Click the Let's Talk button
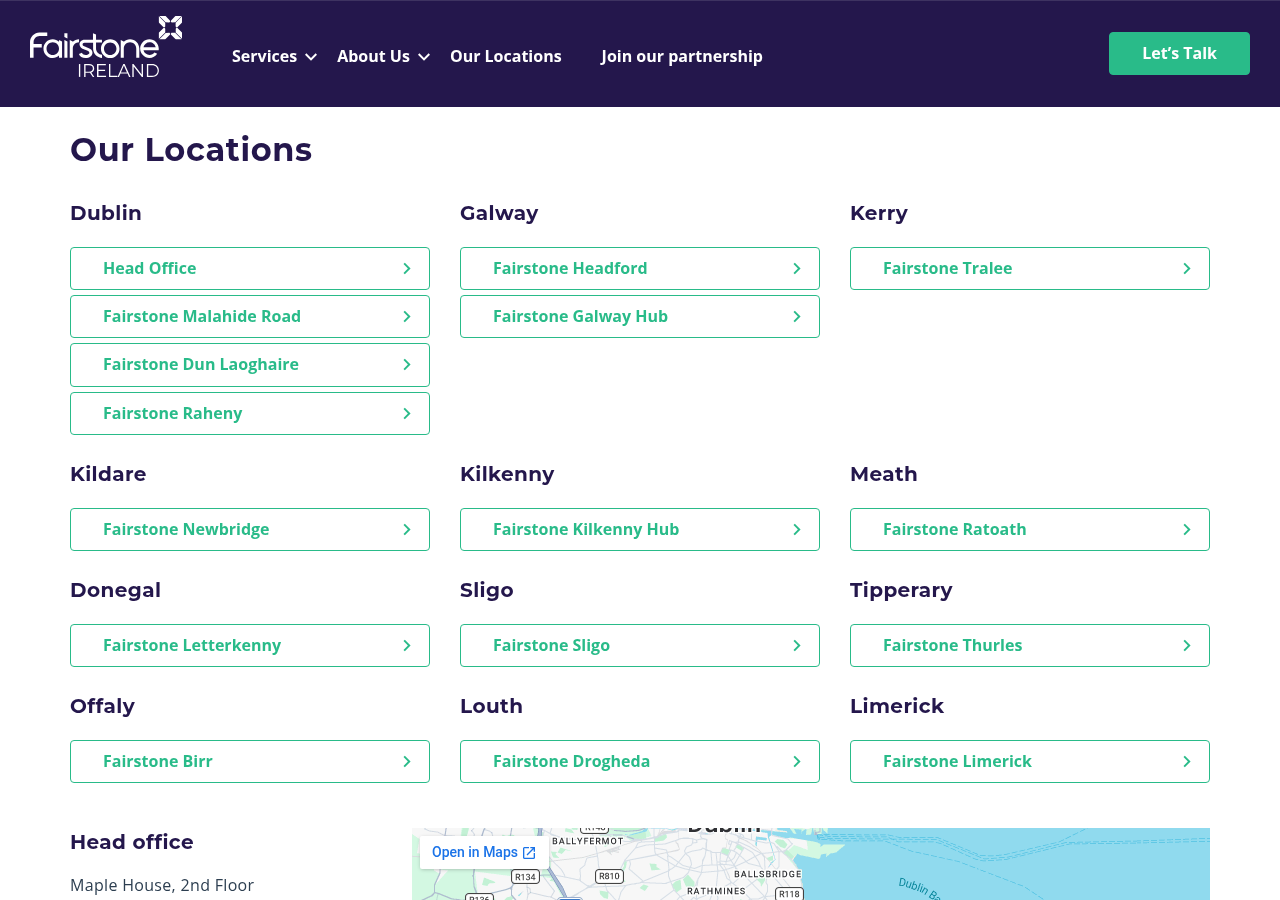Image resolution: width=1280 pixels, height=900 pixels. [1179, 53]
